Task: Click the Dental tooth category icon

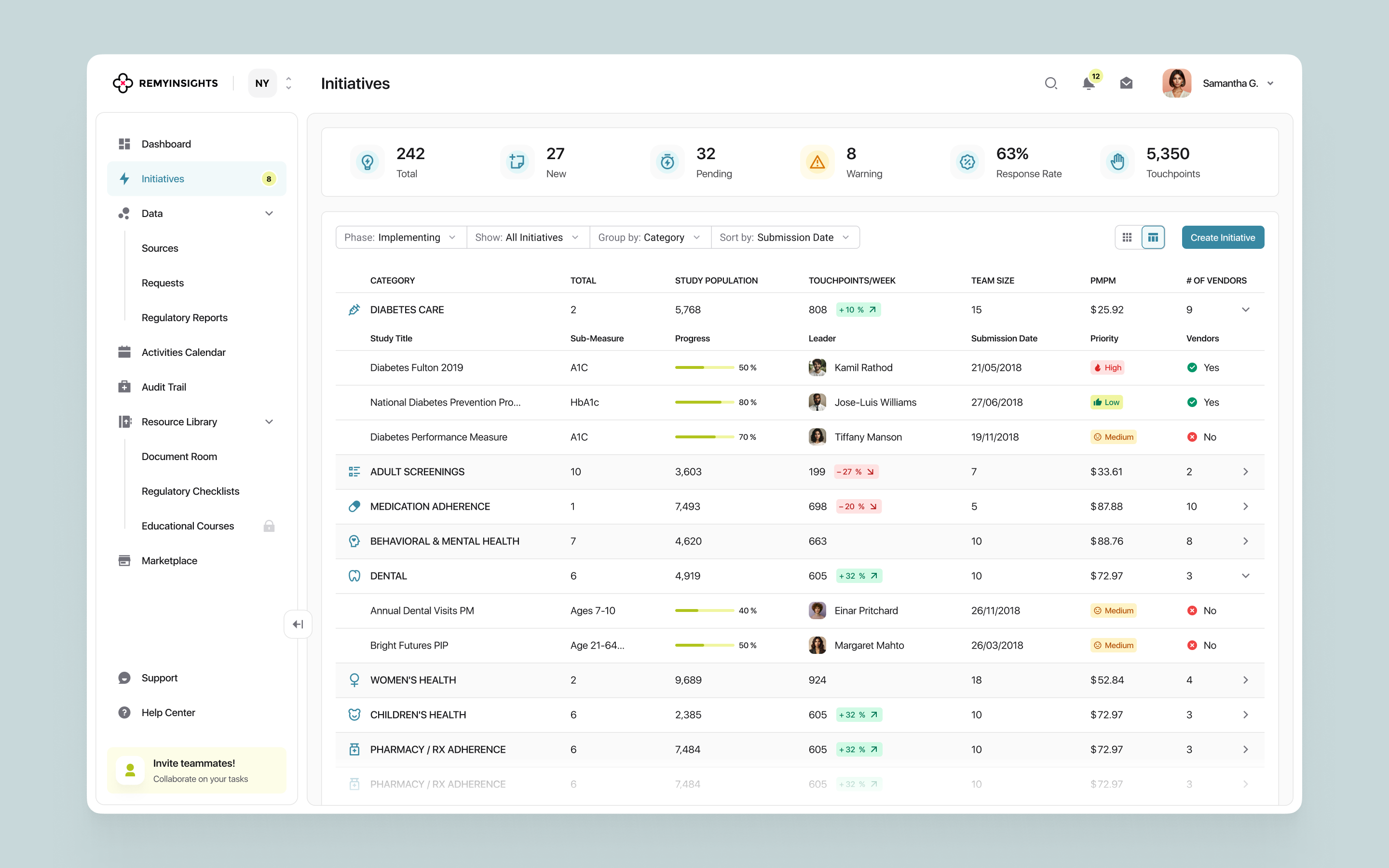Action: pyautogui.click(x=354, y=576)
